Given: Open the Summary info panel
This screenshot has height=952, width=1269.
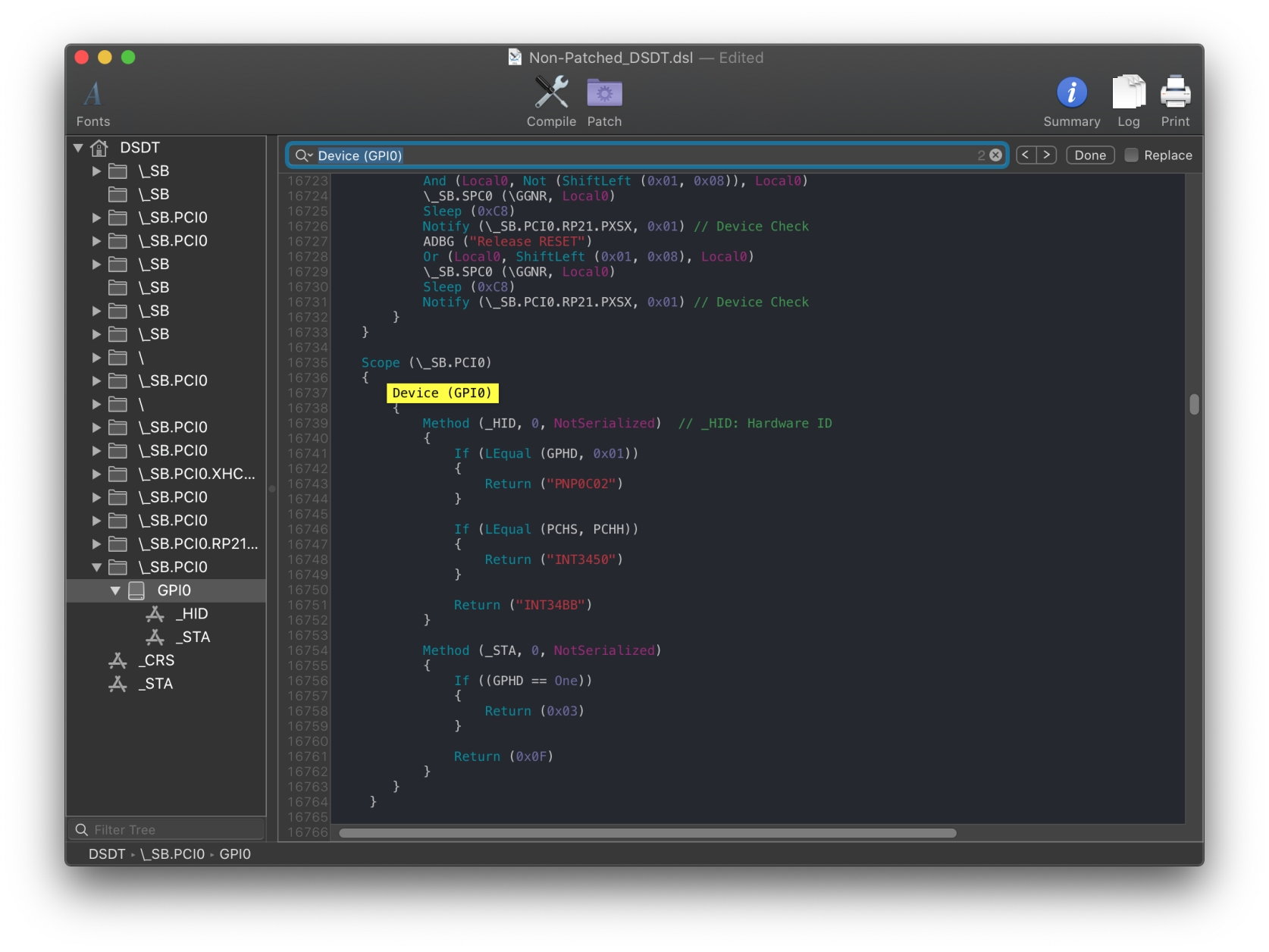Looking at the screenshot, I should click(1071, 93).
